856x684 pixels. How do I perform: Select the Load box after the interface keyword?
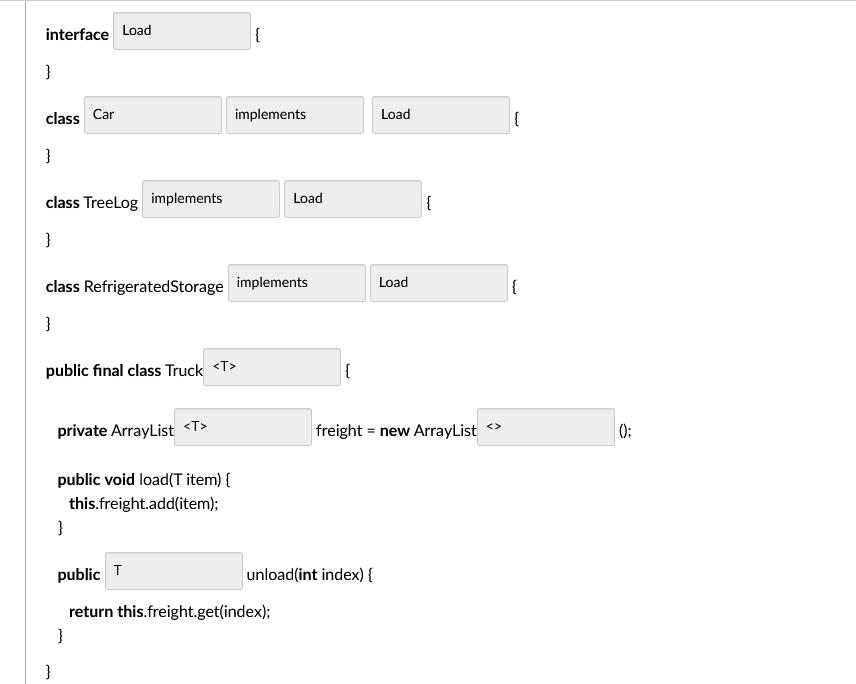pyautogui.click(x=181, y=31)
